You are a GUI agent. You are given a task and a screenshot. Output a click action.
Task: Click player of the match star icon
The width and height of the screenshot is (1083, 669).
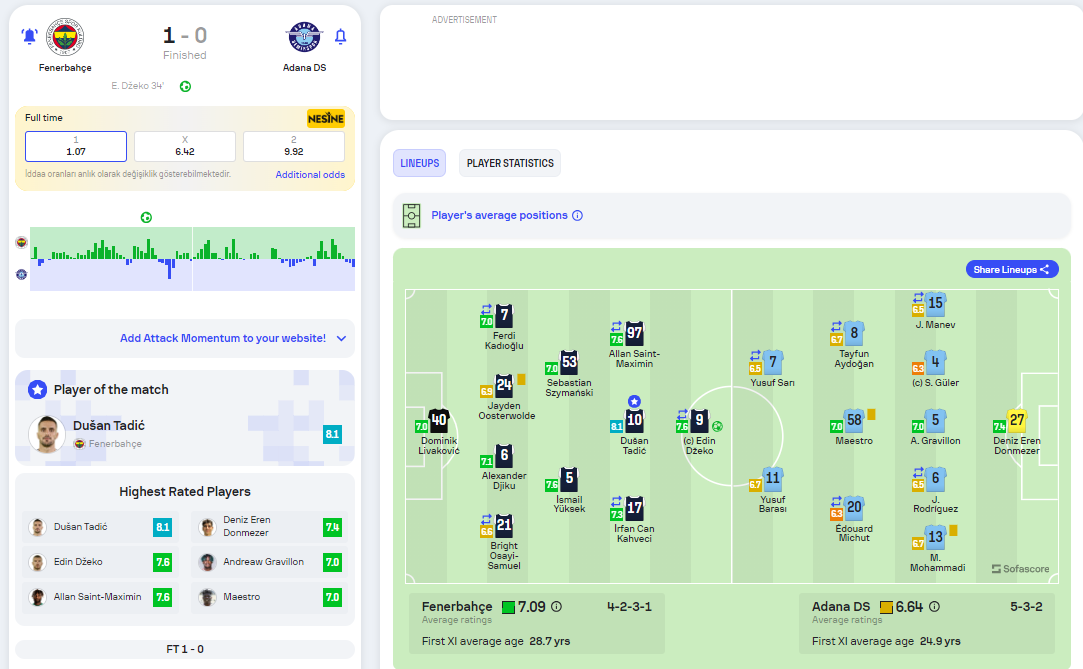(x=37, y=389)
